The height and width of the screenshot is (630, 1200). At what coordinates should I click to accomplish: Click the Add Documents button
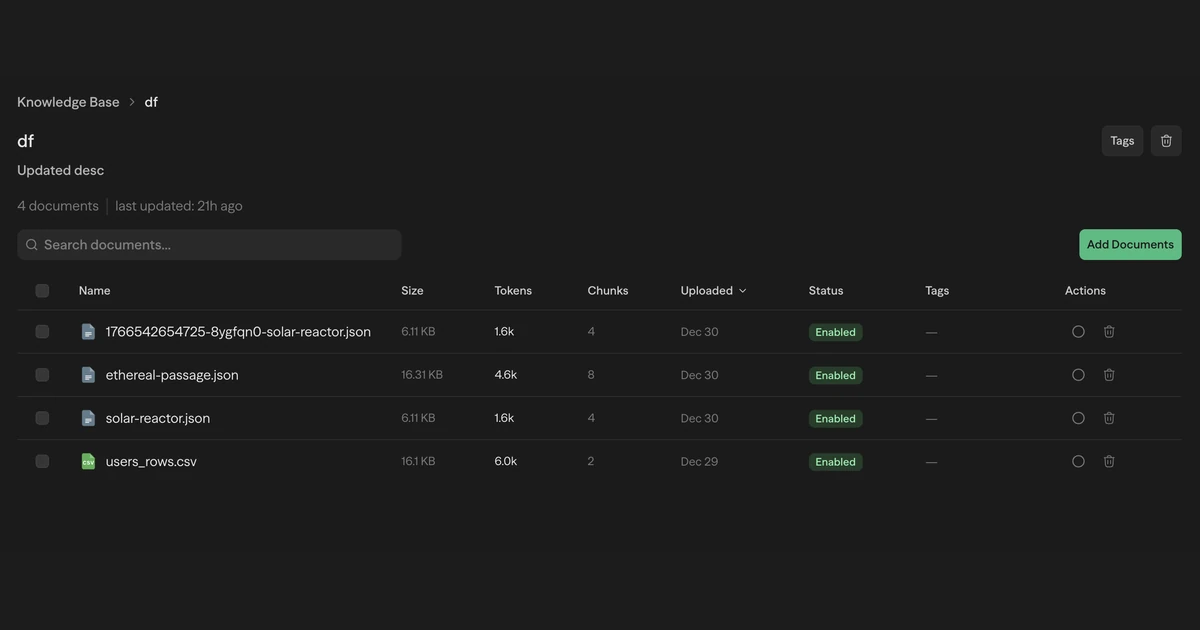click(1130, 245)
